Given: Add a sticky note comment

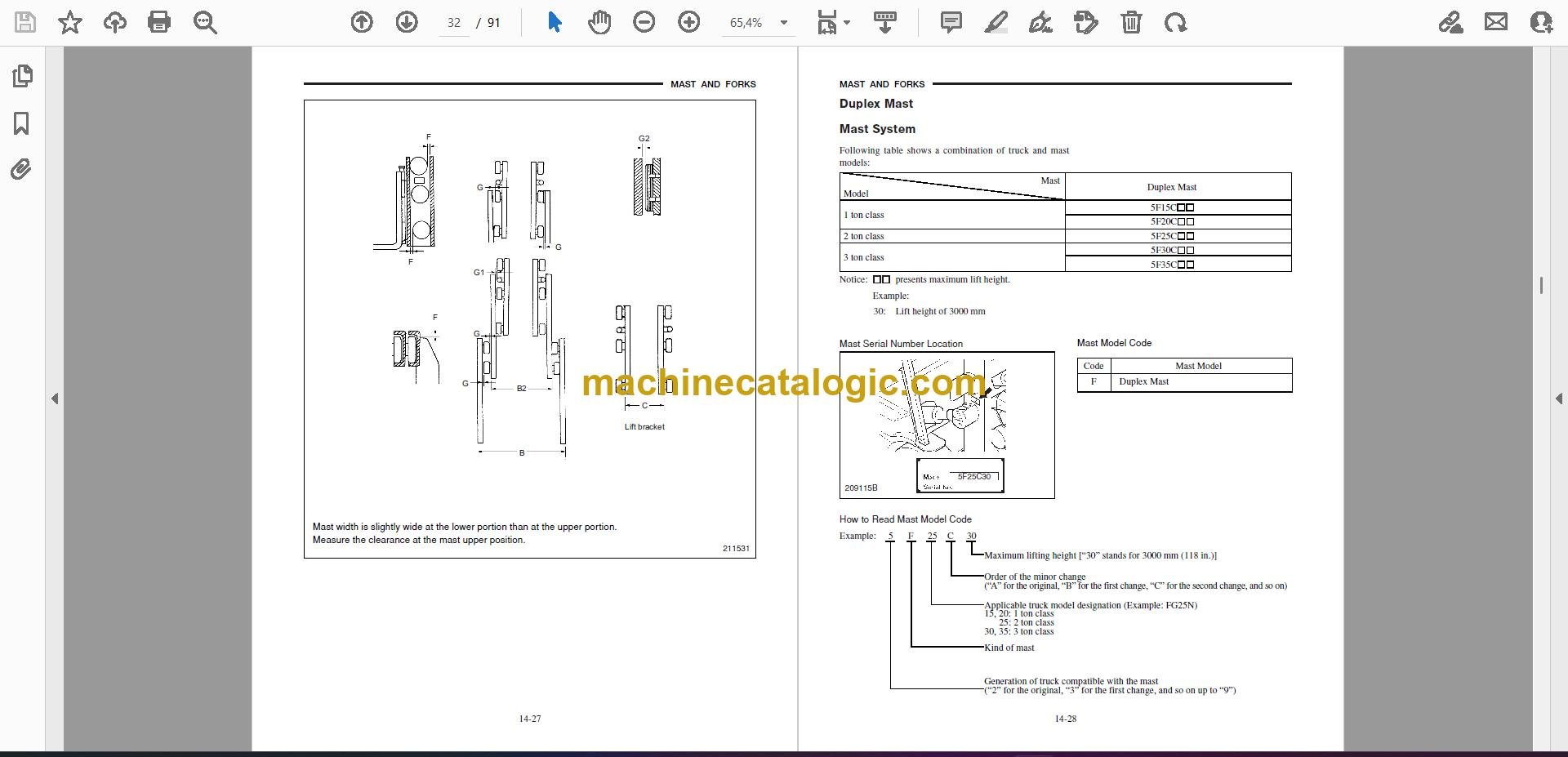Looking at the screenshot, I should coord(951,22).
